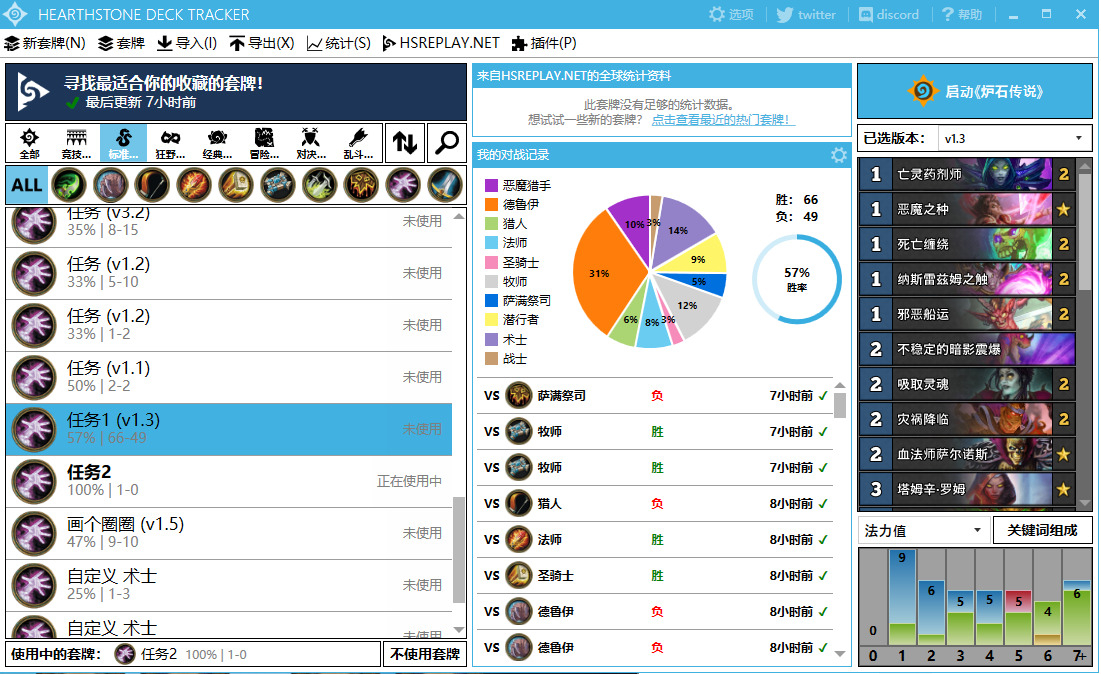Click the match history scrollbar down arrow

pyautogui.click(x=840, y=654)
